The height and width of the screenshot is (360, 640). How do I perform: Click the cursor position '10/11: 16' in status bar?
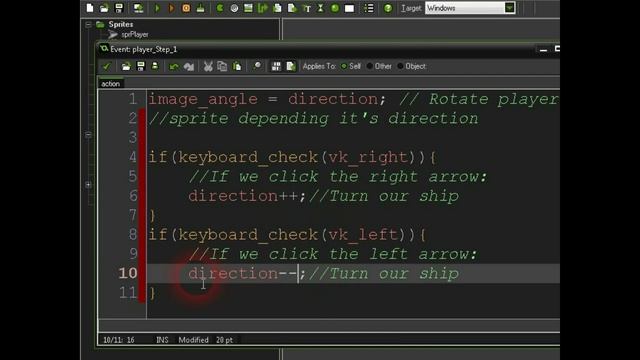(119, 340)
